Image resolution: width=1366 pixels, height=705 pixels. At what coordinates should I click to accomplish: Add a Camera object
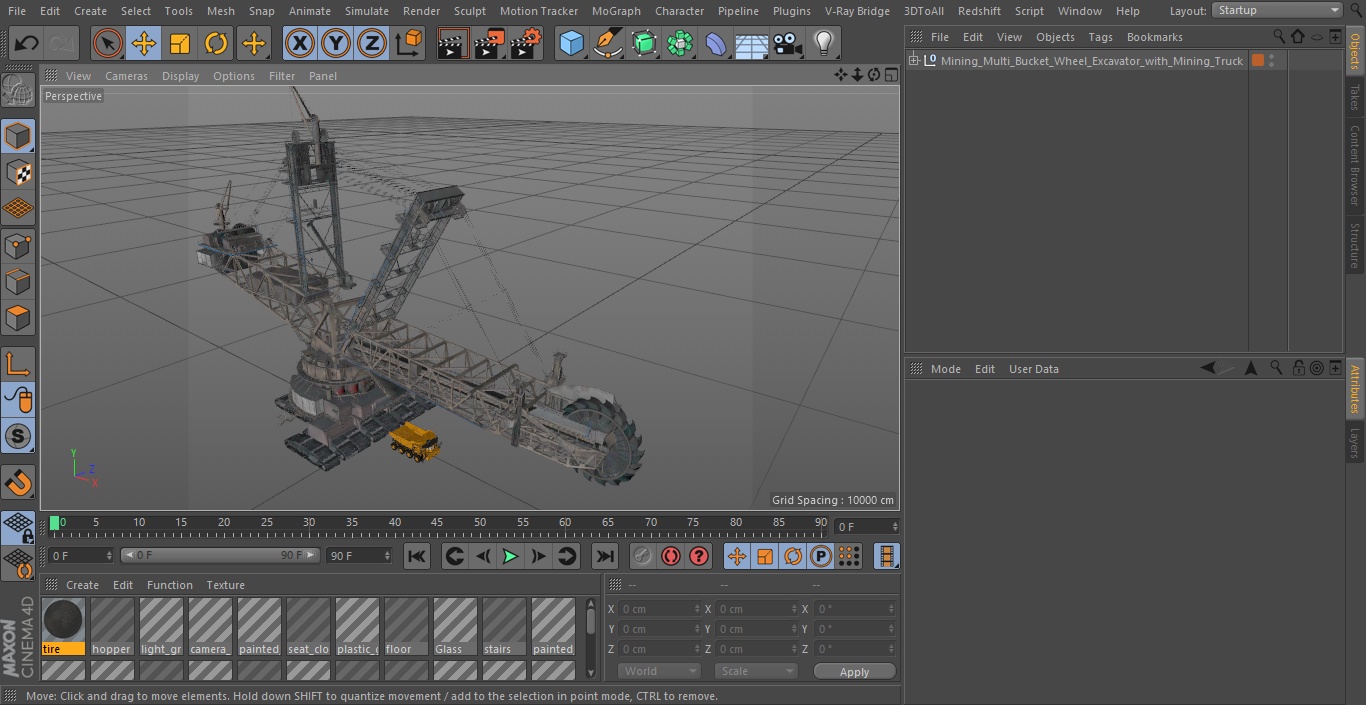point(788,44)
